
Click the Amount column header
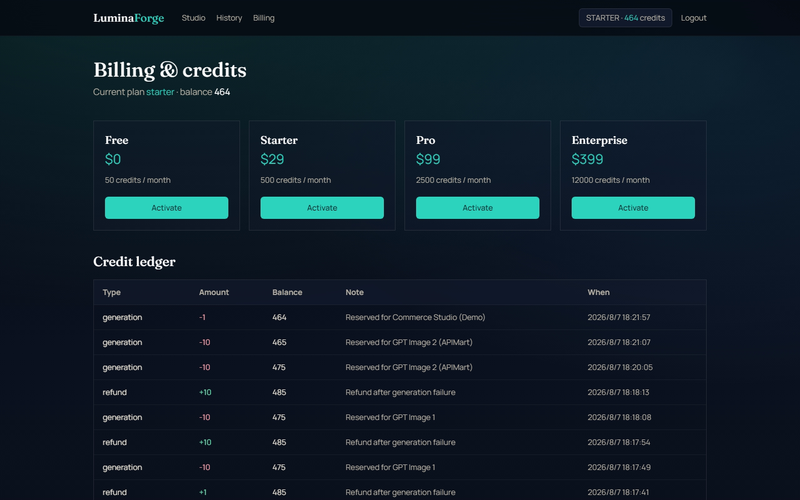214,292
